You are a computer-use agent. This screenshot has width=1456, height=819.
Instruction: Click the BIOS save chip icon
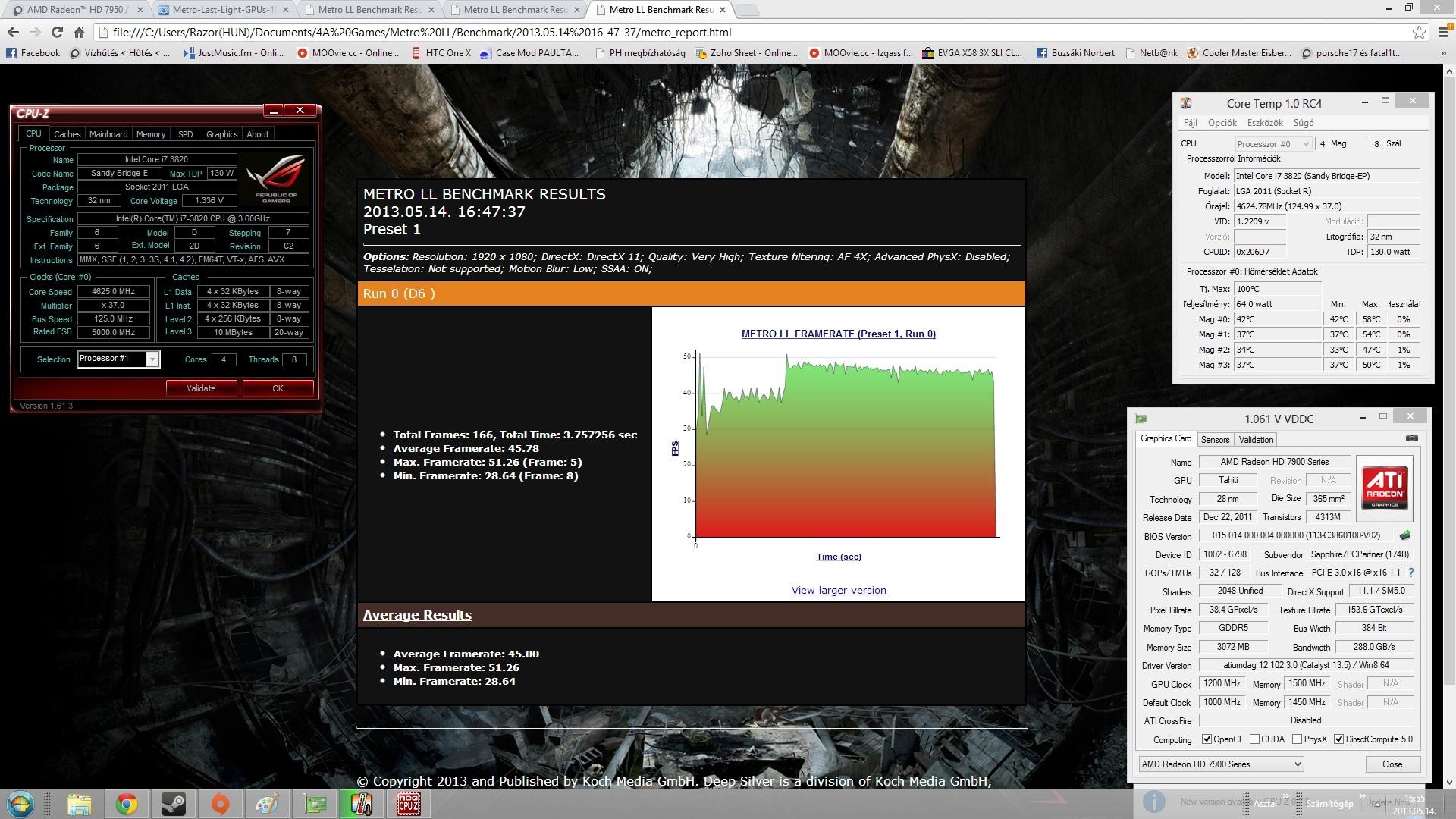1405,535
